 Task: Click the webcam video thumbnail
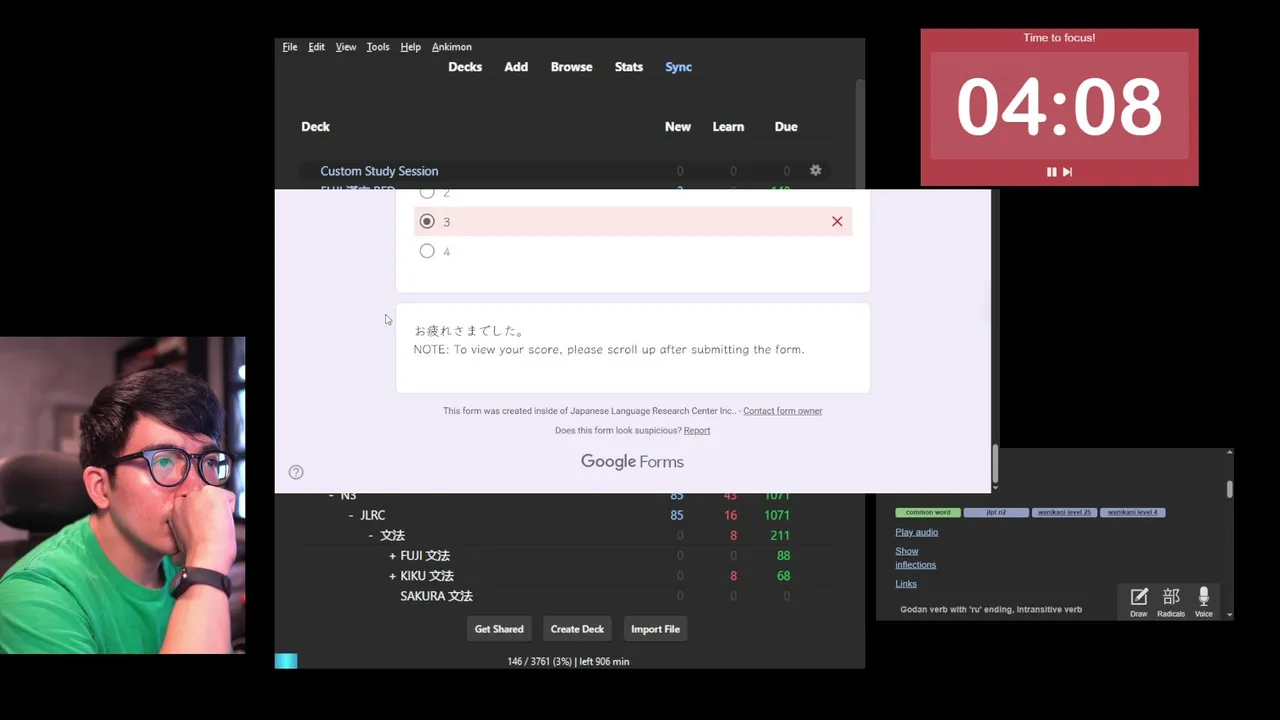(x=122, y=495)
